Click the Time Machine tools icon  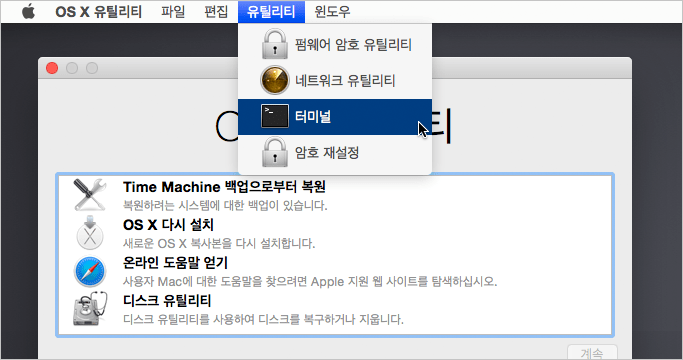pyautogui.click(x=90, y=195)
